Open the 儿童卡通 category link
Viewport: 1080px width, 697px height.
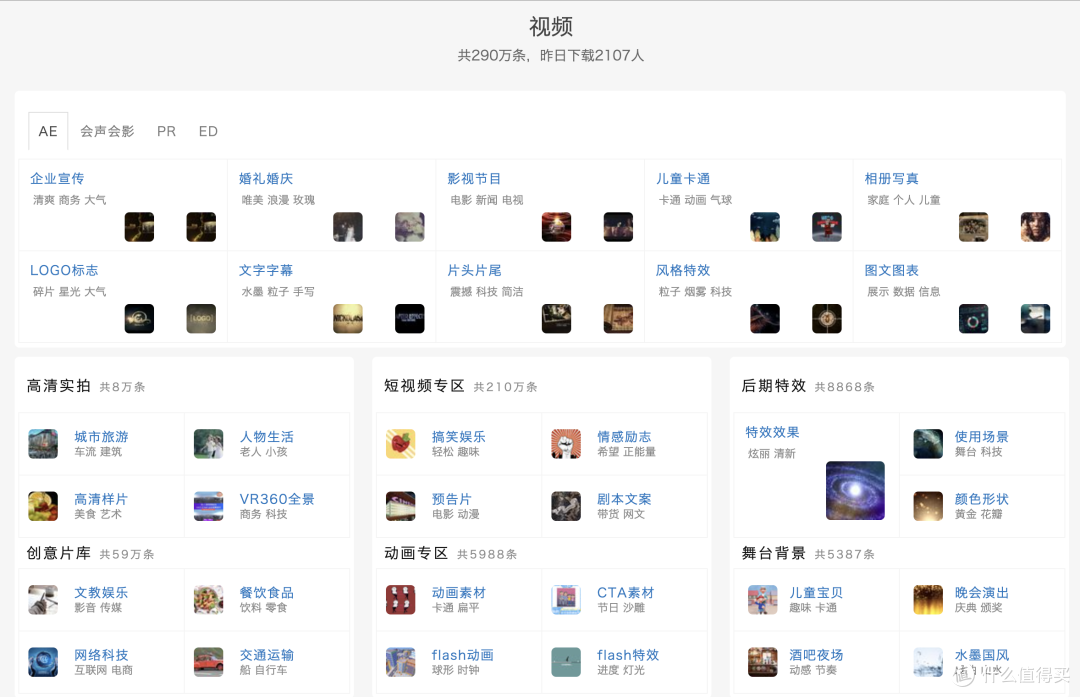683,178
